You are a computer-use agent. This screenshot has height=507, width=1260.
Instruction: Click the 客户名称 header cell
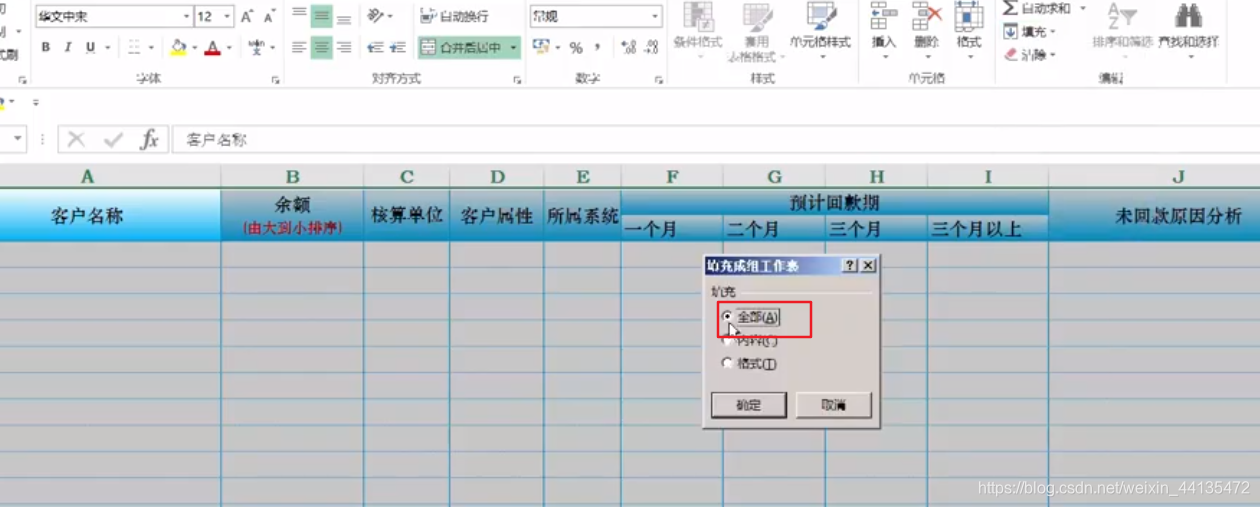tap(110, 215)
